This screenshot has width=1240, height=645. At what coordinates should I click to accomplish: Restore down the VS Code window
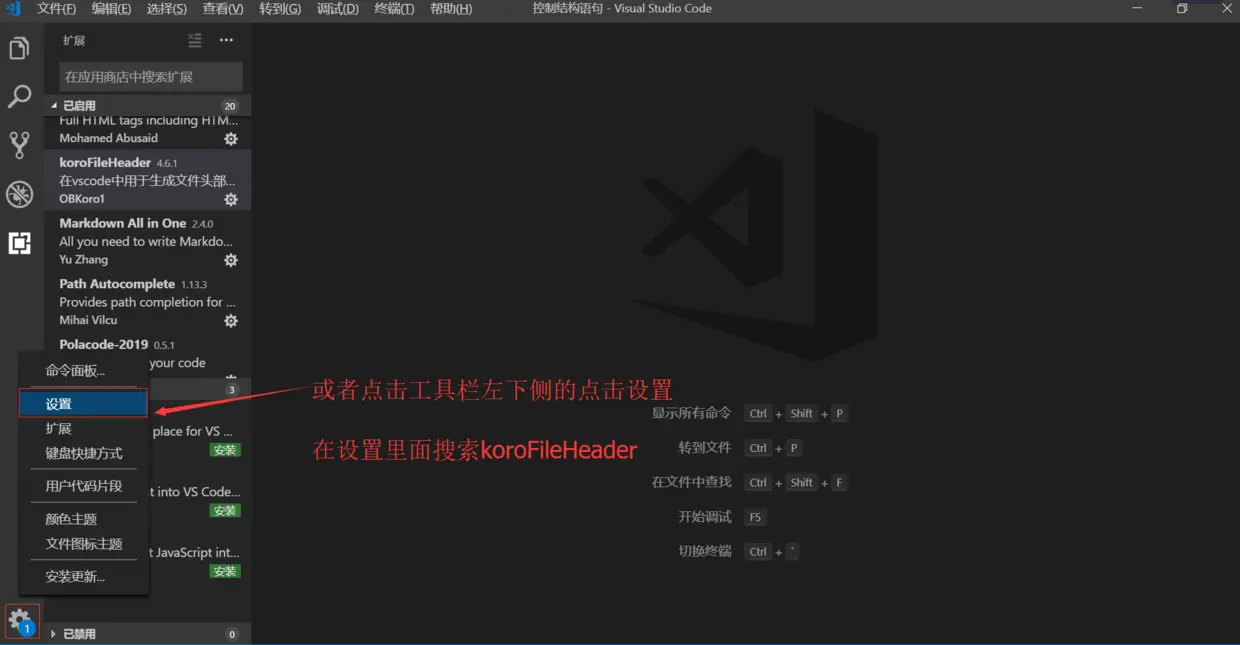[x=1182, y=8]
